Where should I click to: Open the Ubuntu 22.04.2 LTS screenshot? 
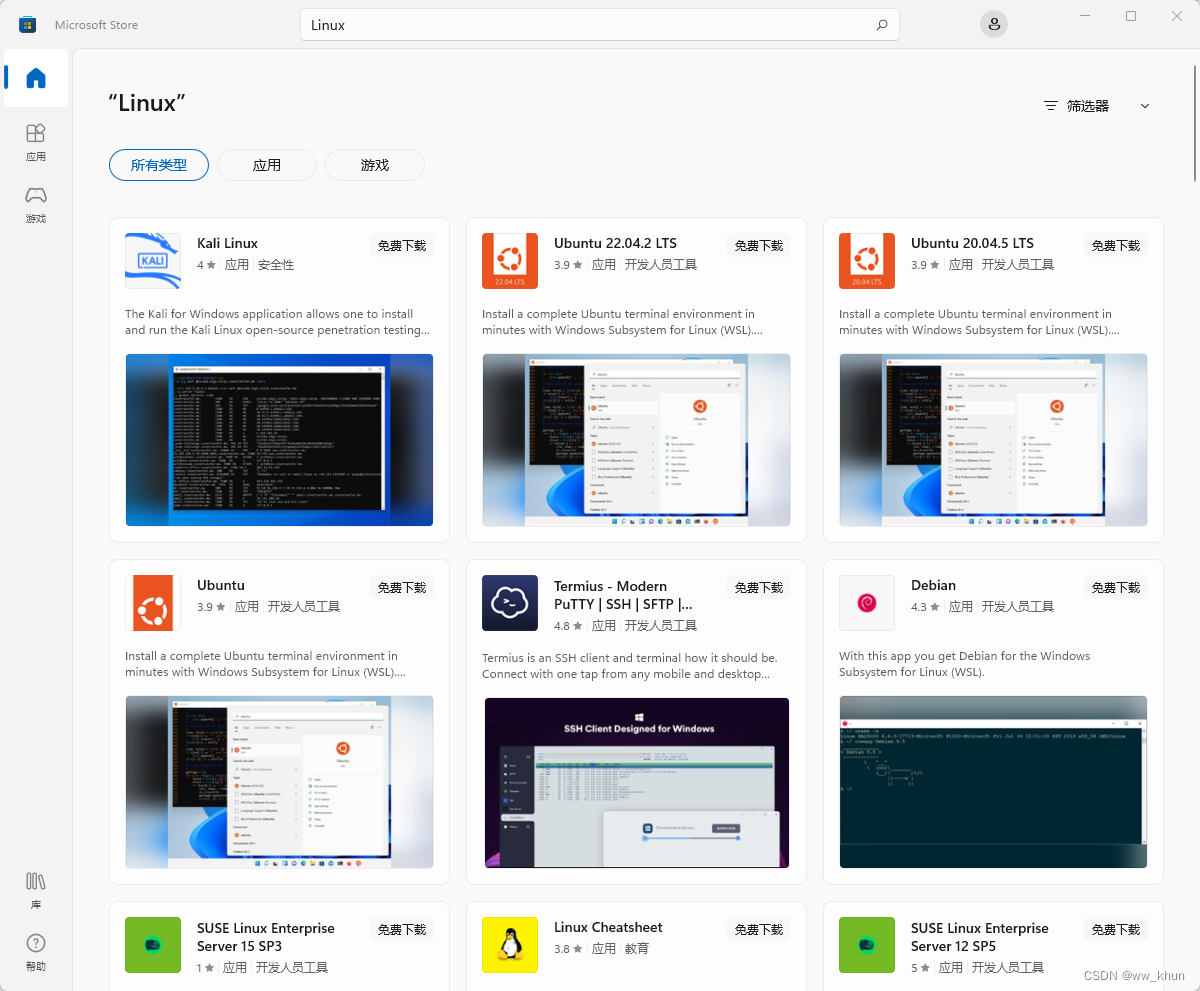tap(636, 440)
